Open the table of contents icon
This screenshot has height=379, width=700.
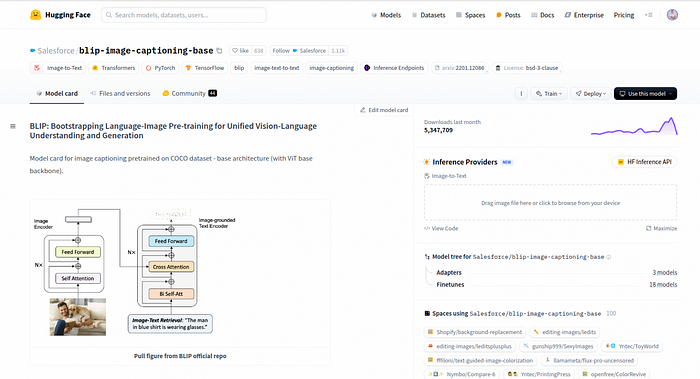click(x=13, y=126)
